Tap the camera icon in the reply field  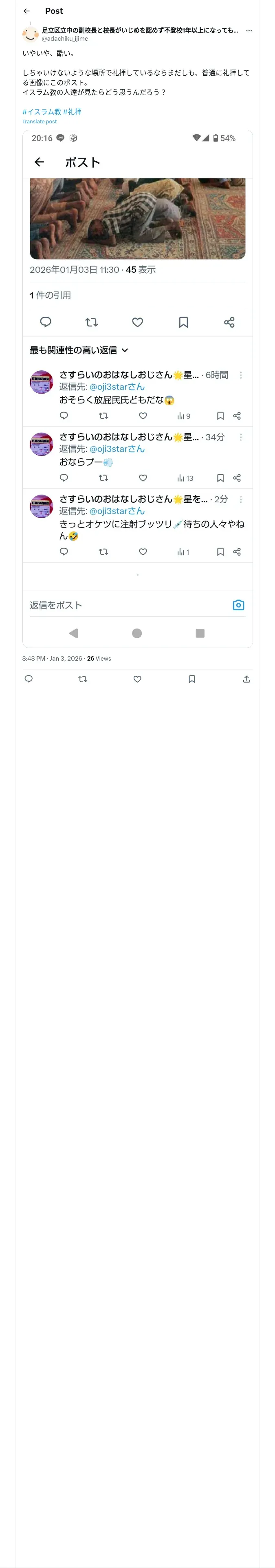coord(238,604)
